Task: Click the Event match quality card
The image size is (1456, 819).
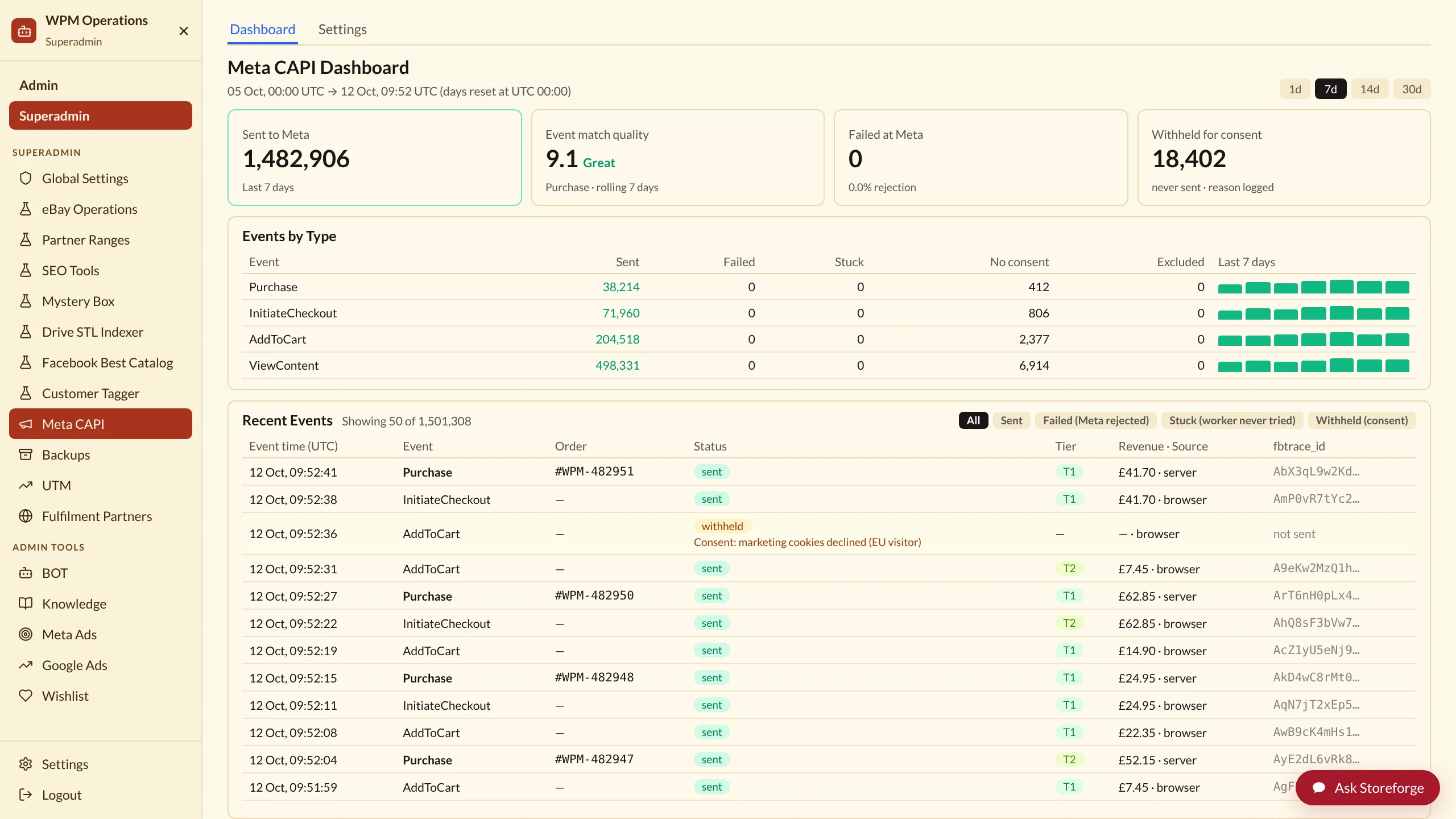Action: 677,158
